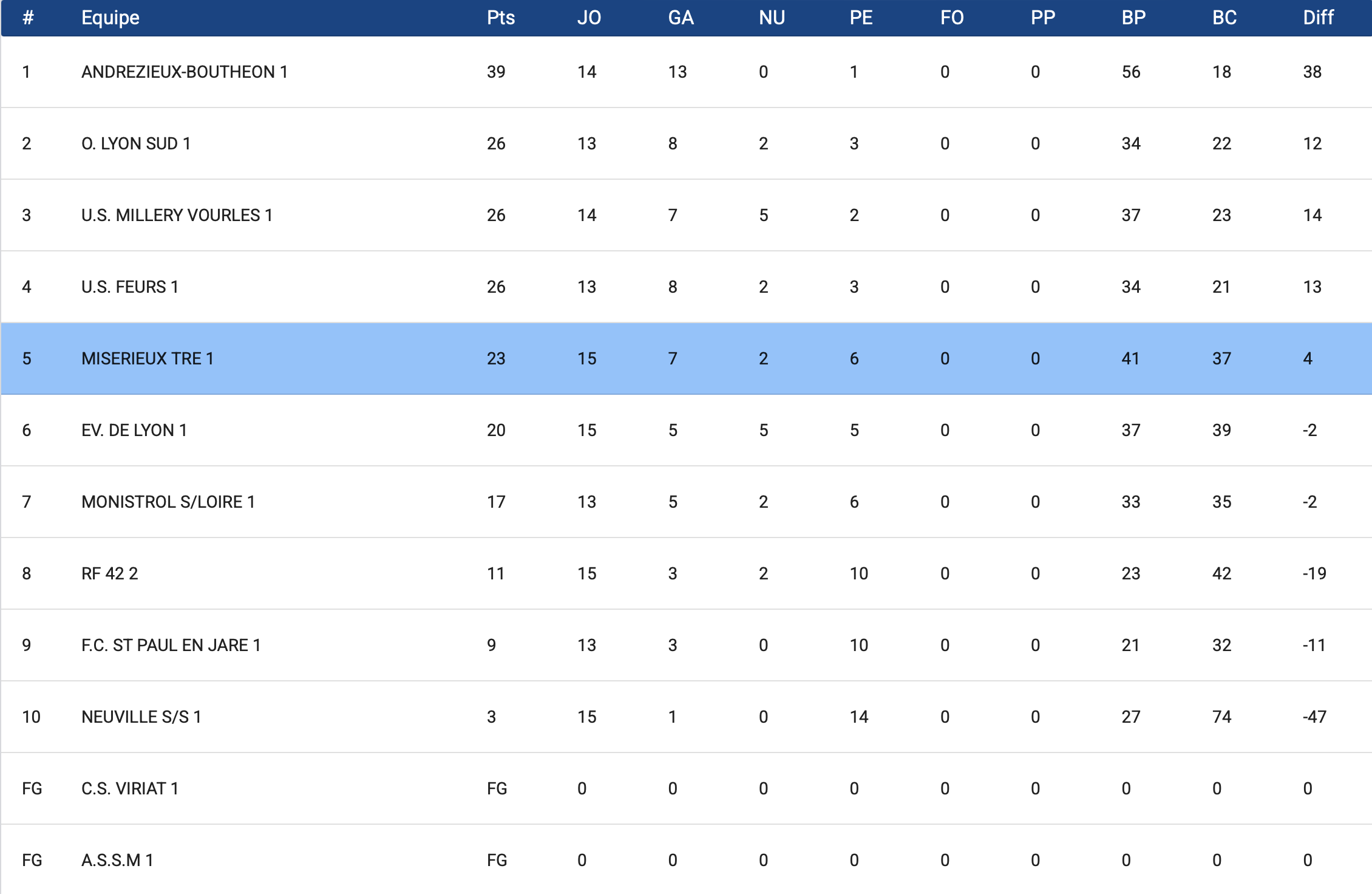Click the JO column header
Screen dimensions: 1372x894
pyautogui.click(x=589, y=18)
